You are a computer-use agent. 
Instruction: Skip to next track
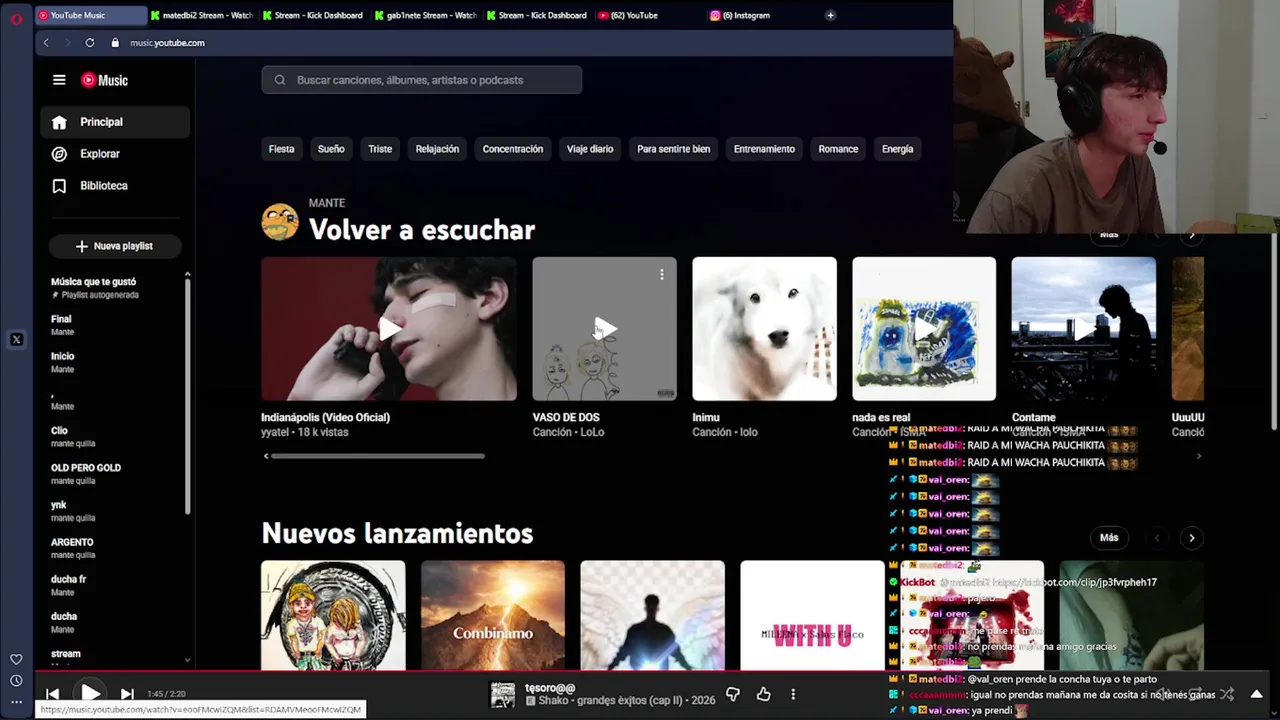(x=127, y=694)
